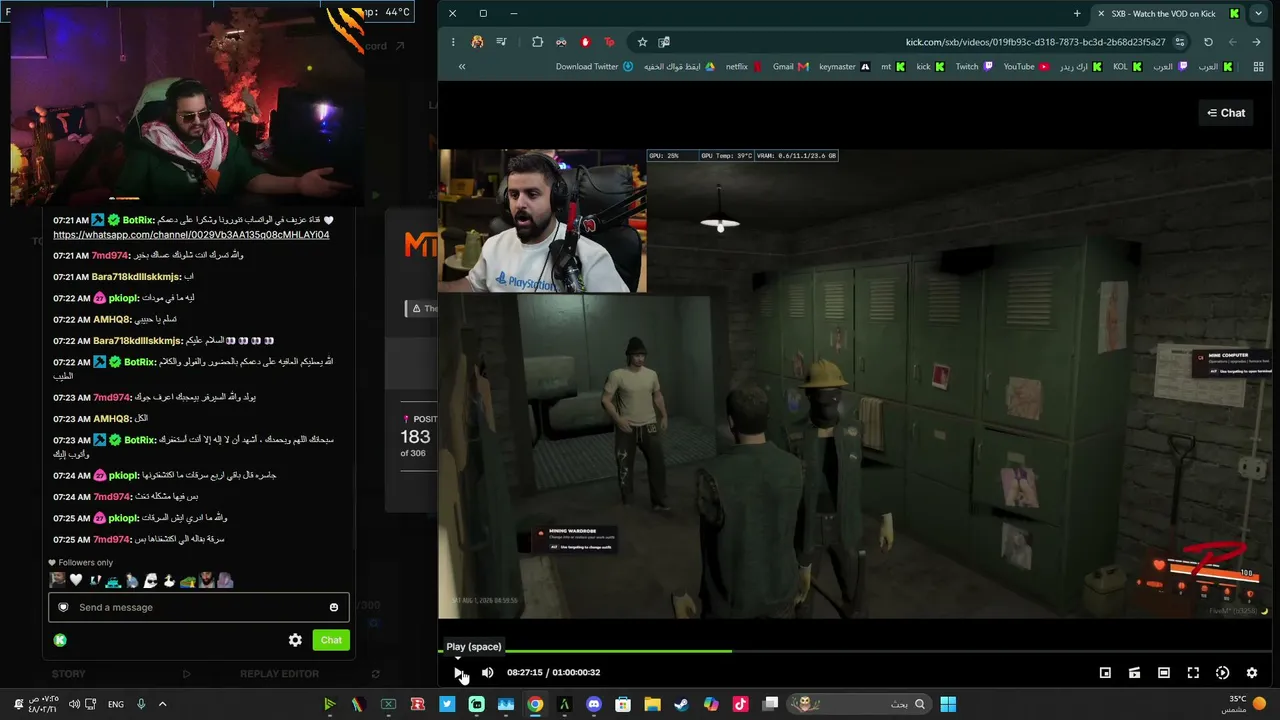The image size is (1280, 720).
Task: Show more bookmarks with the chevron
Action: tap(462, 67)
